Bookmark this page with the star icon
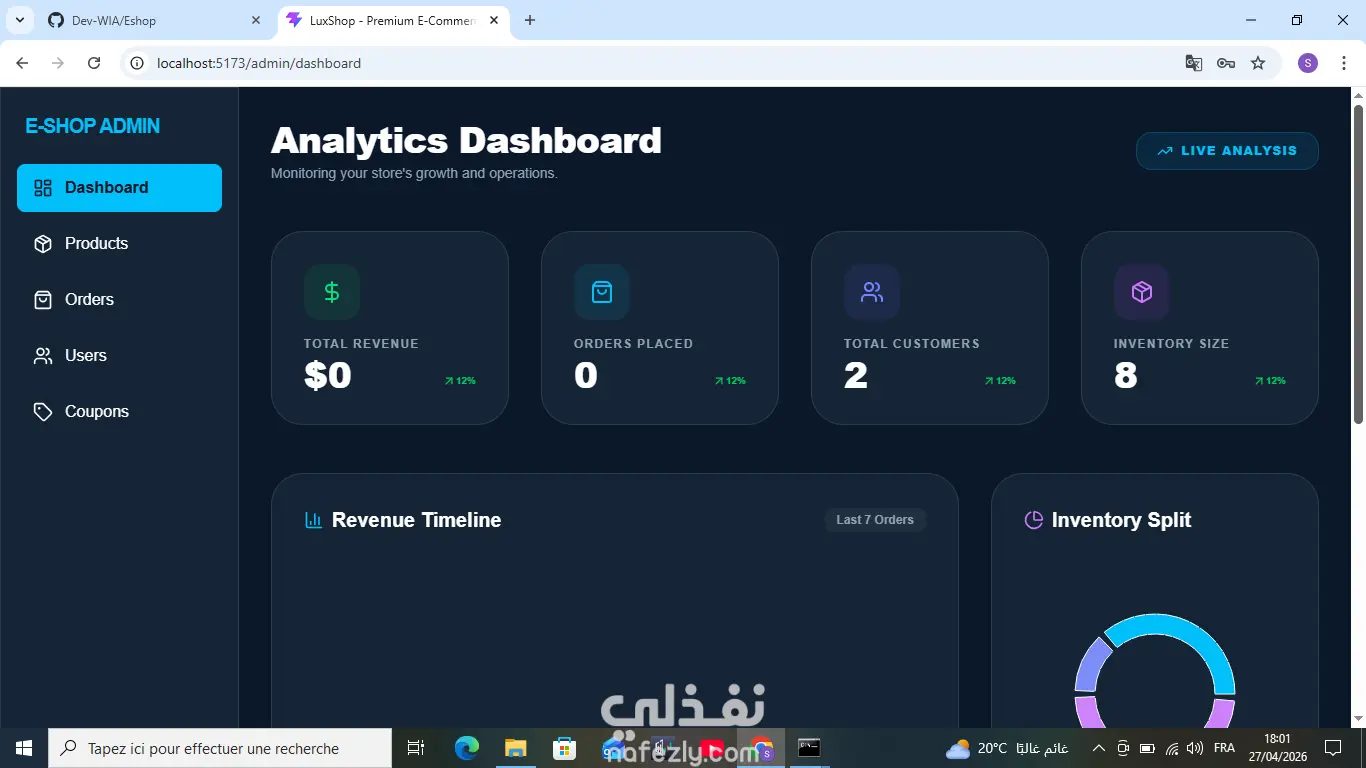This screenshot has height=768, width=1366. coord(1258,63)
